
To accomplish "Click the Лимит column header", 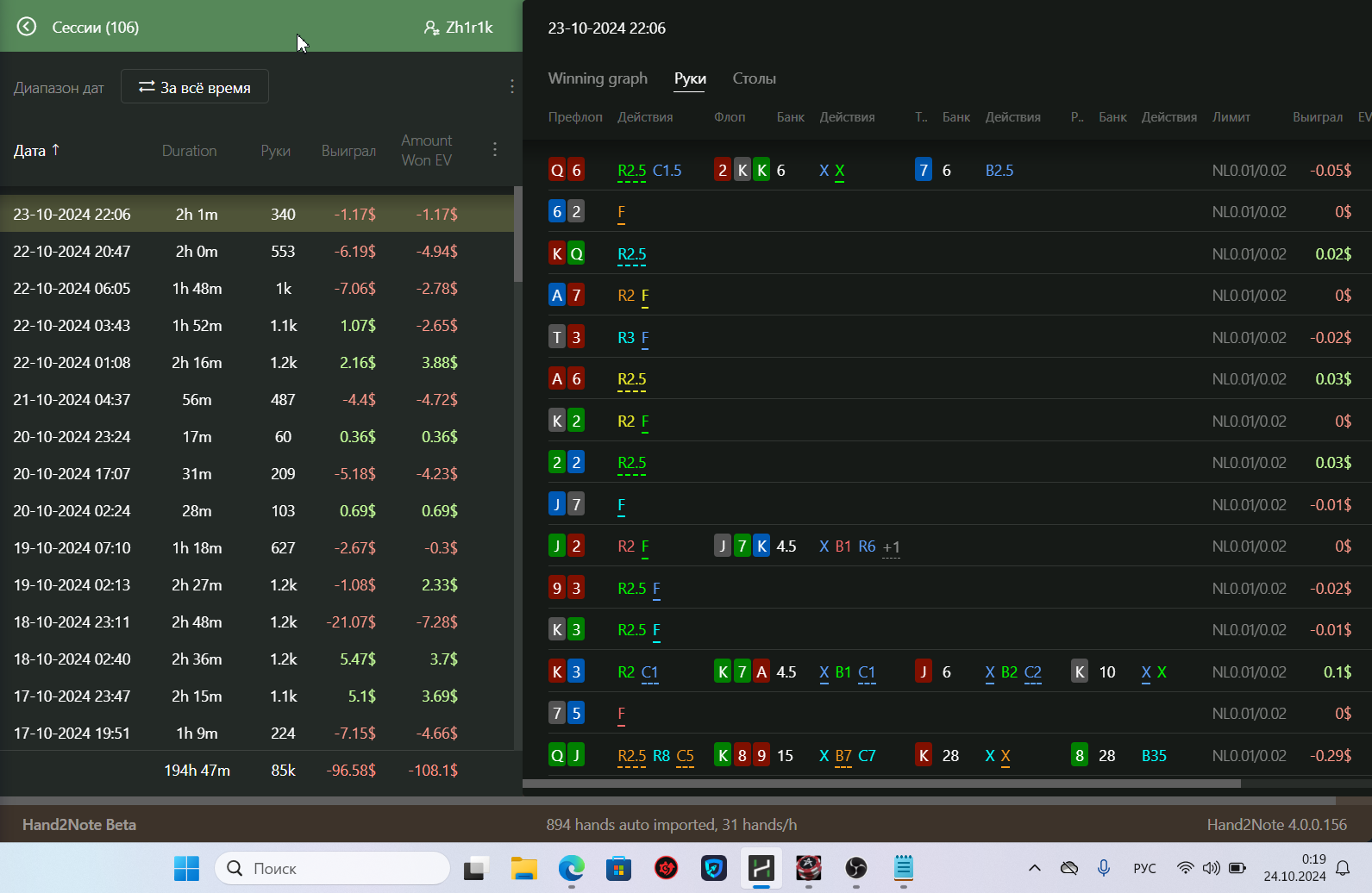I will tap(1231, 116).
